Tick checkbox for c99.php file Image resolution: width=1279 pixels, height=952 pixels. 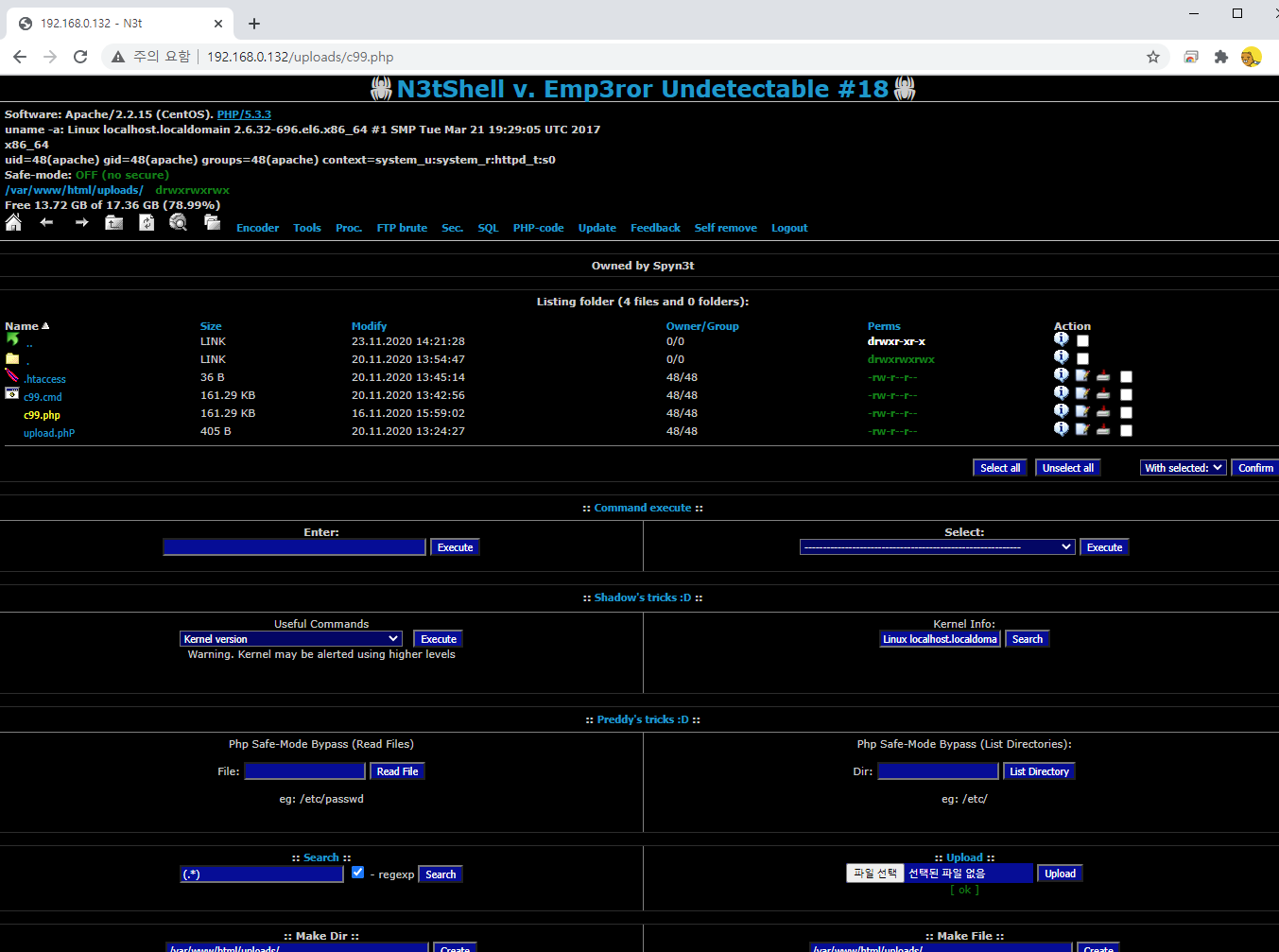[x=1126, y=413]
